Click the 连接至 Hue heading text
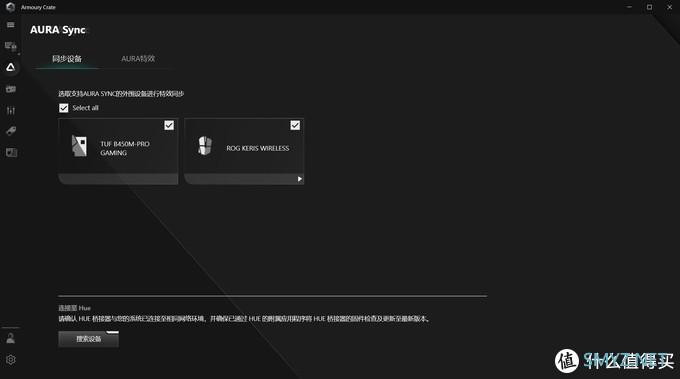680x379 pixels. (75, 308)
